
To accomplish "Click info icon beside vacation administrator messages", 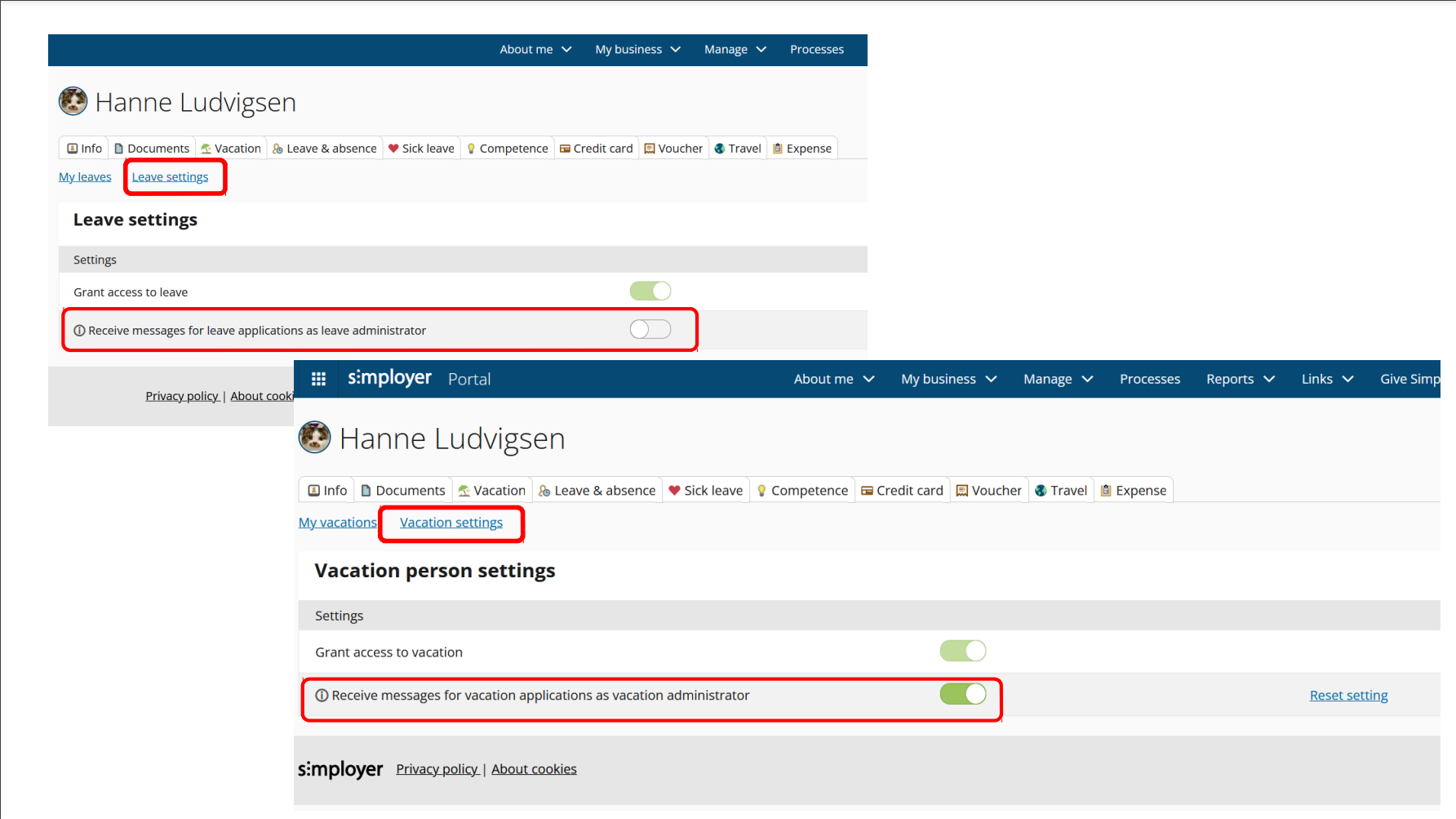I will tap(322, 696).
